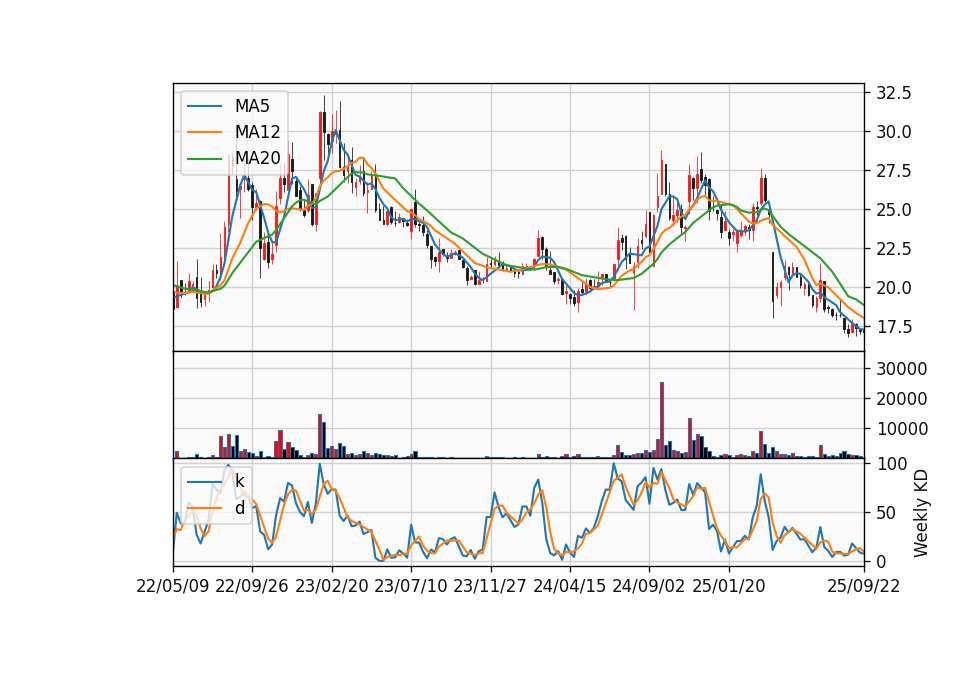The height and width of the screenshot is (690, 960).
Task: Click the 20.0 price axis tick
Action: point(894,288)
